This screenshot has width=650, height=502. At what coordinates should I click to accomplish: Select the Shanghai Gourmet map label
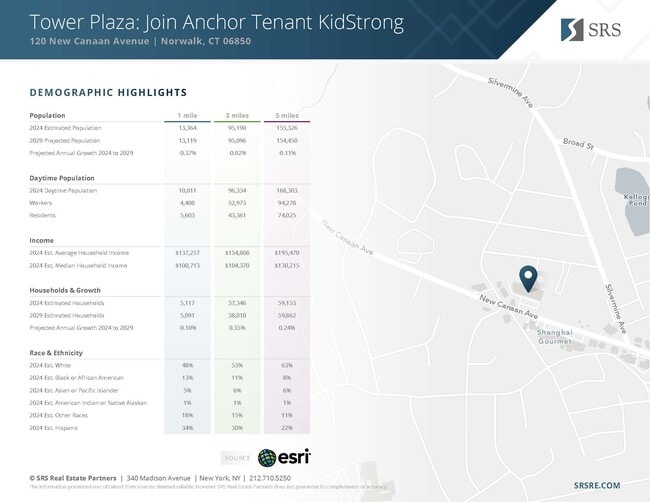point(554,336)
